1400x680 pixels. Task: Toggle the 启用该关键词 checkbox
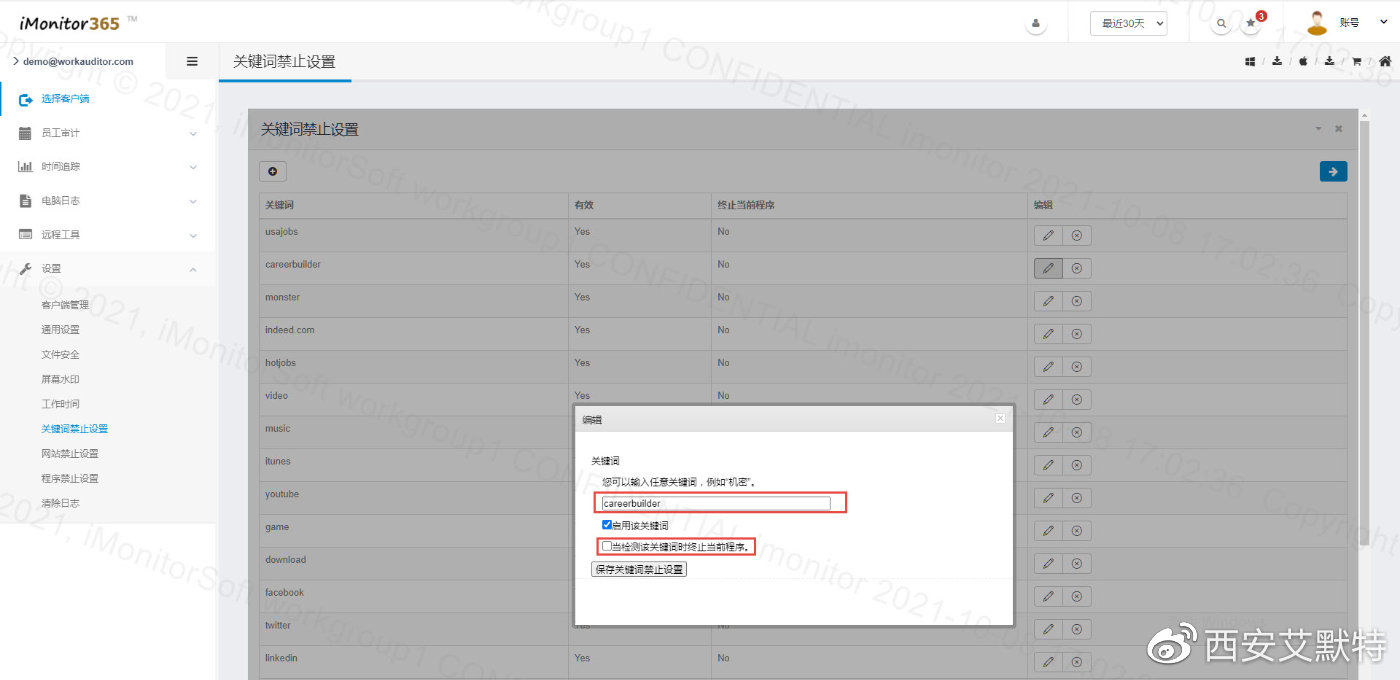(x=607, y=525)
